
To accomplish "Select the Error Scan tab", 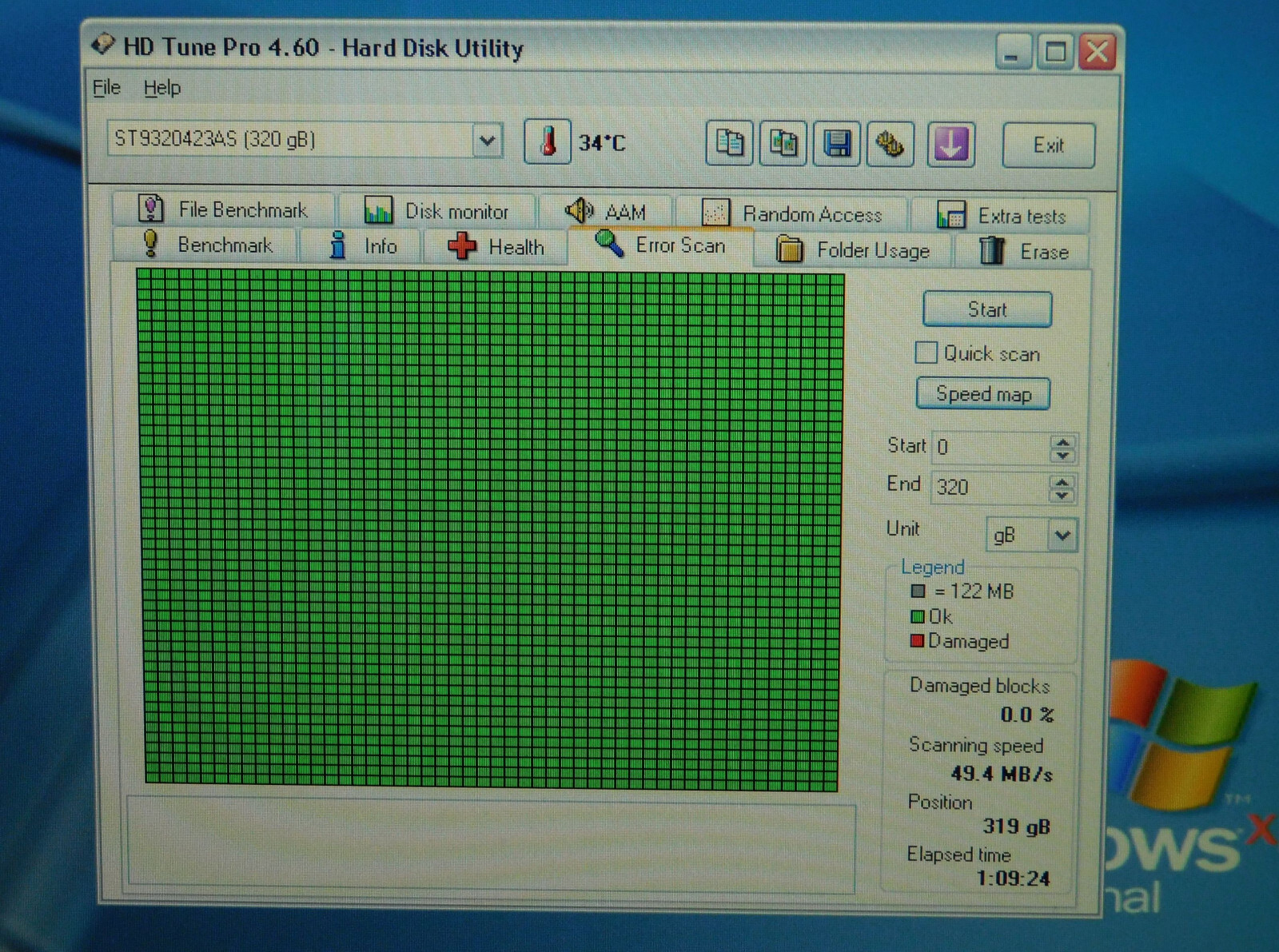I will pos(661,245).
